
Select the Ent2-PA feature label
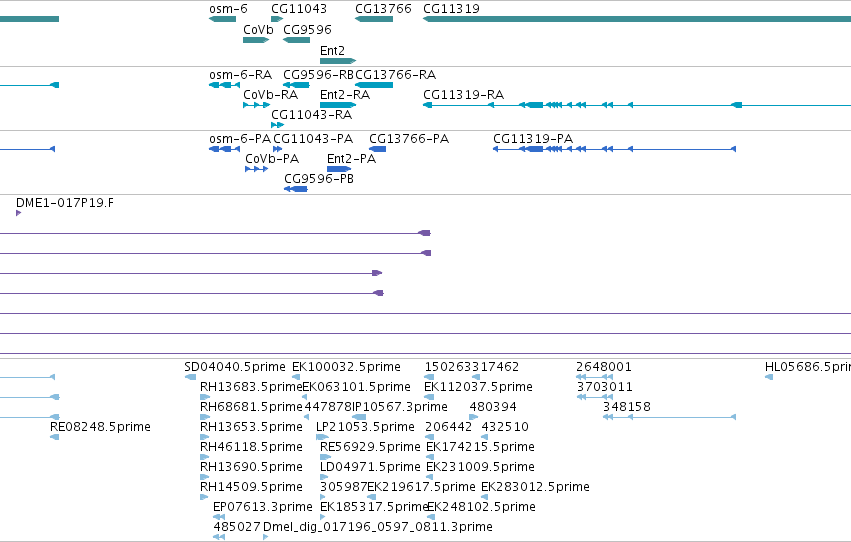[351, 159]
